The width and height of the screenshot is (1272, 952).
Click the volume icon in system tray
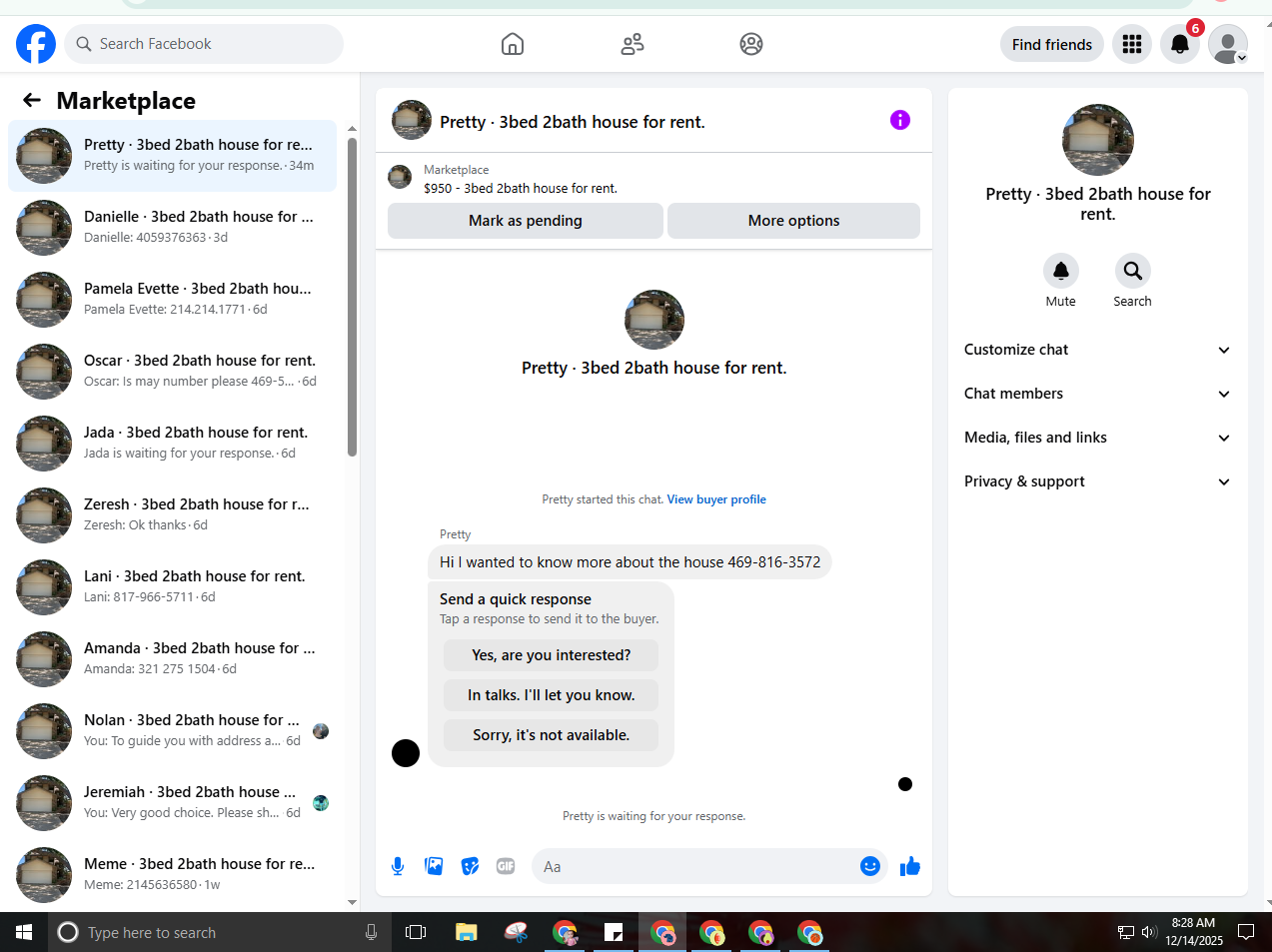point(1149,932)
